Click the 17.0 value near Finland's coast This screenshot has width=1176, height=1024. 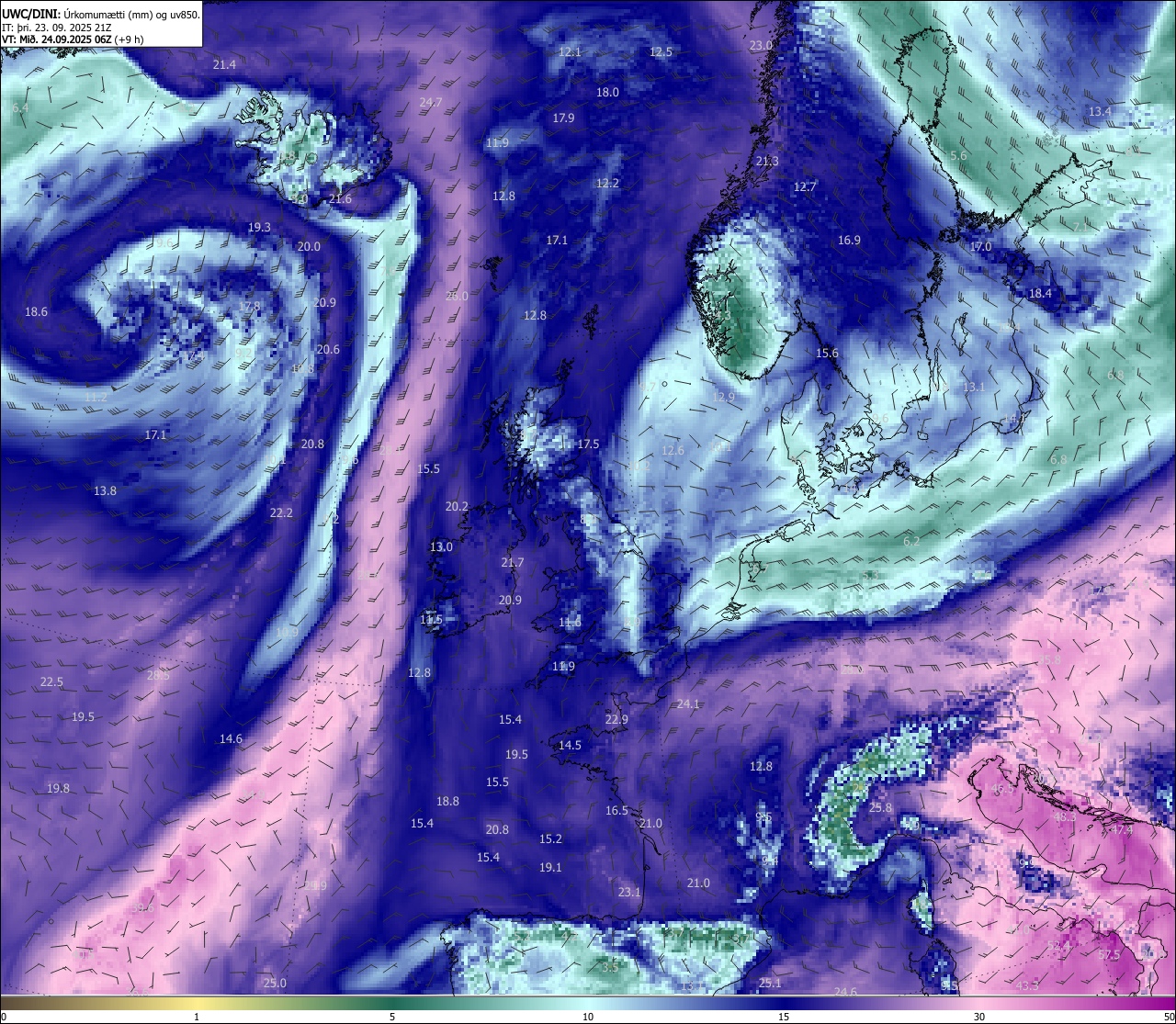coord(980,247)
